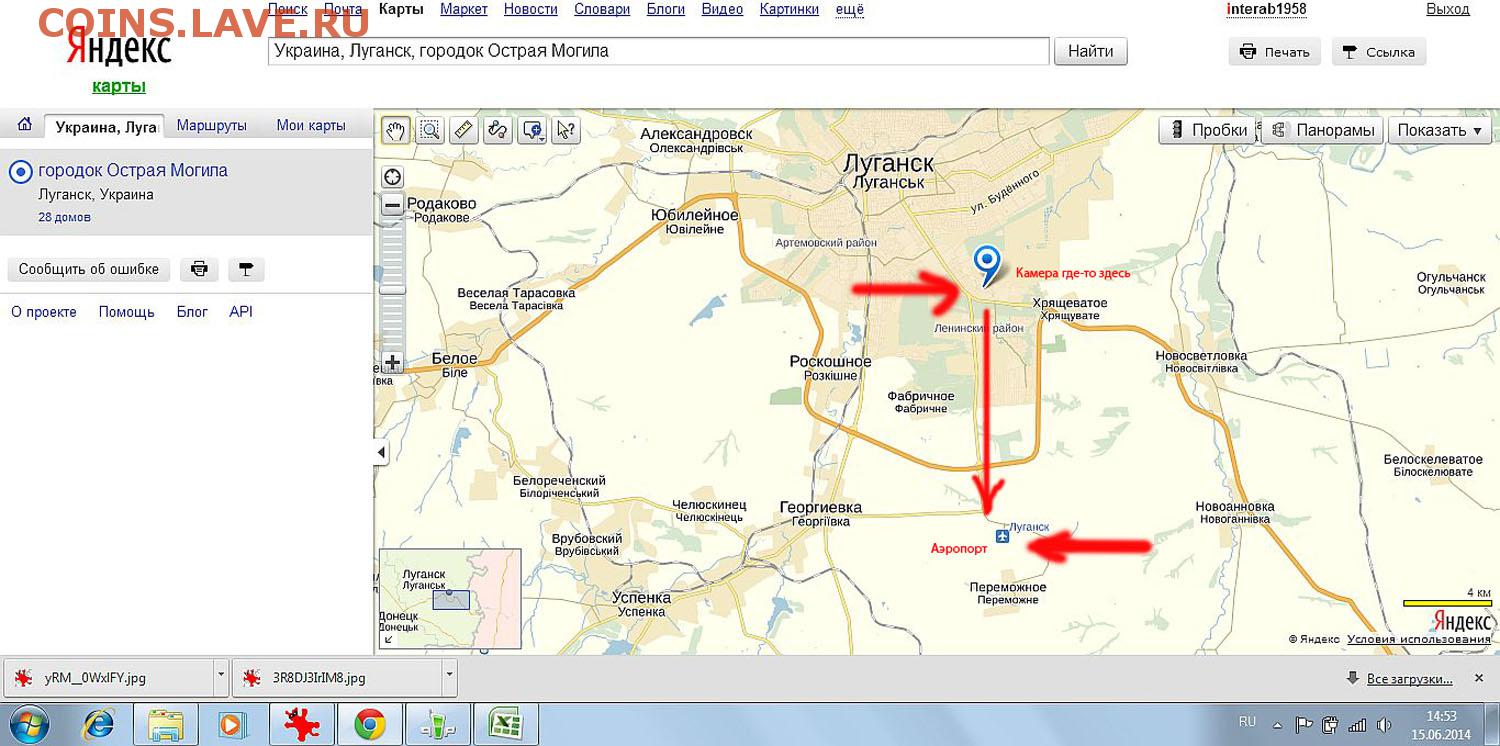Click the zoom slider handle
This screenshot has height=746, width=1500.
click(x=392, y=290)
